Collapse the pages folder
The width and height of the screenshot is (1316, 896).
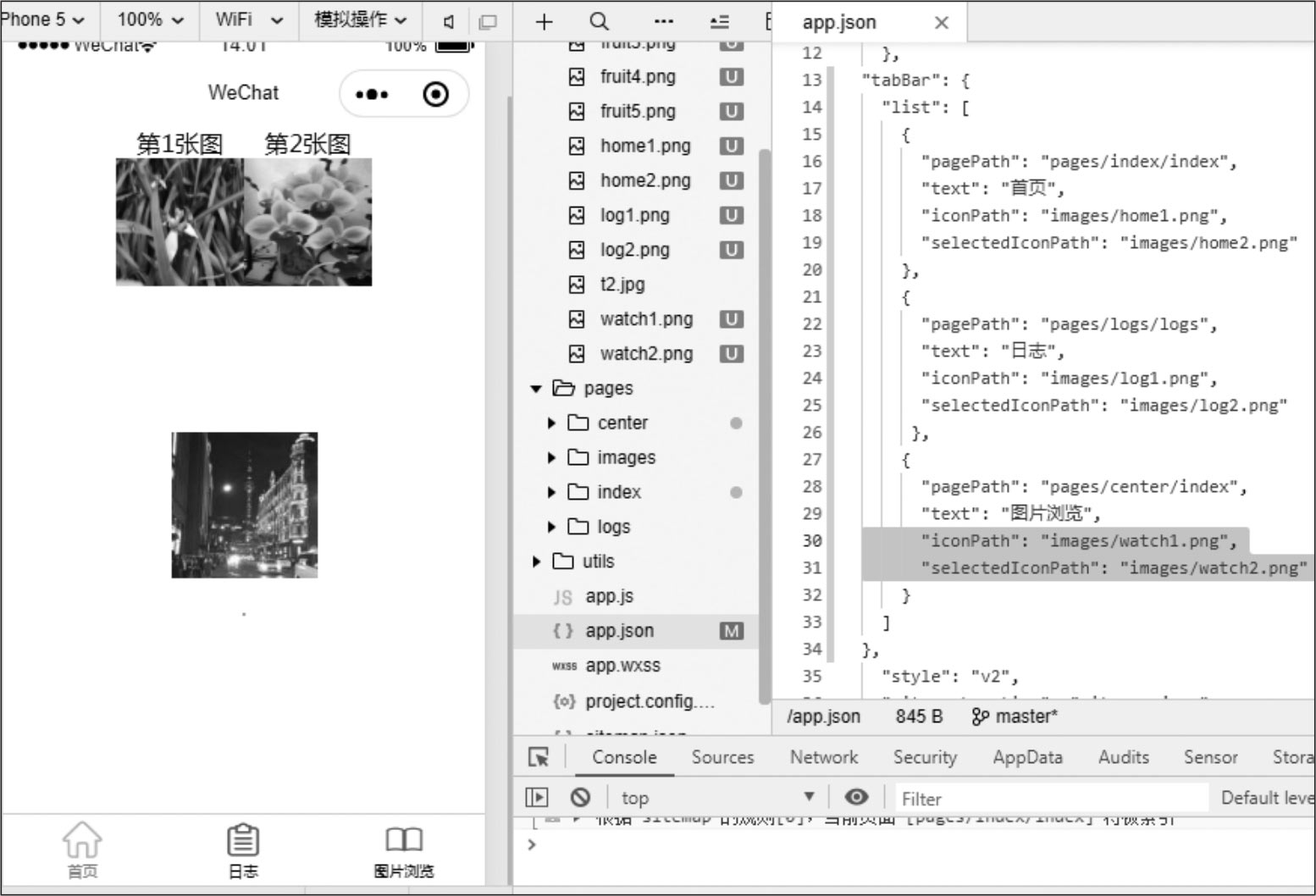[535, 389]
